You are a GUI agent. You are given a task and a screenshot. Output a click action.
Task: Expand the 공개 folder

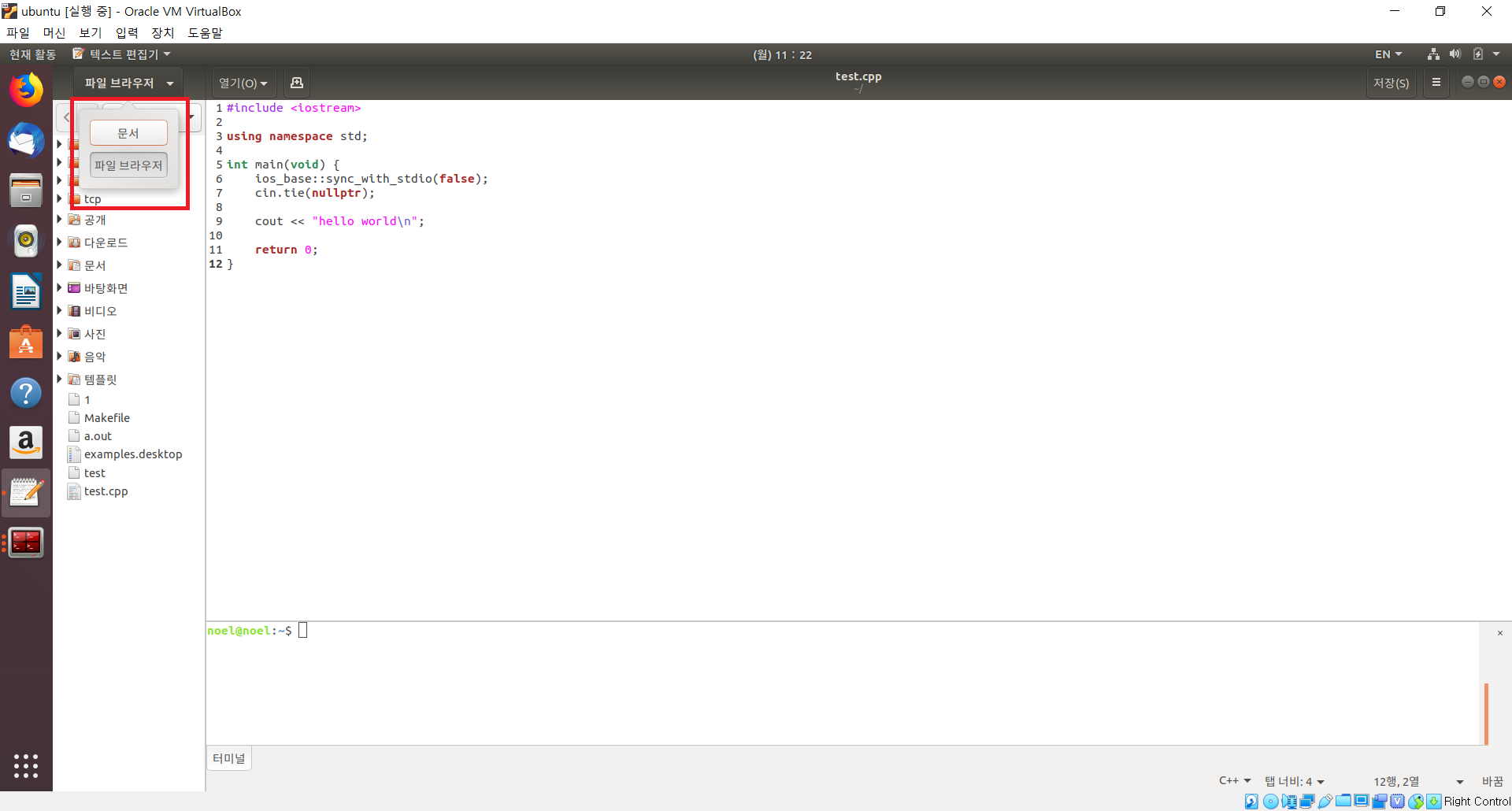click(x=59, y=220)
